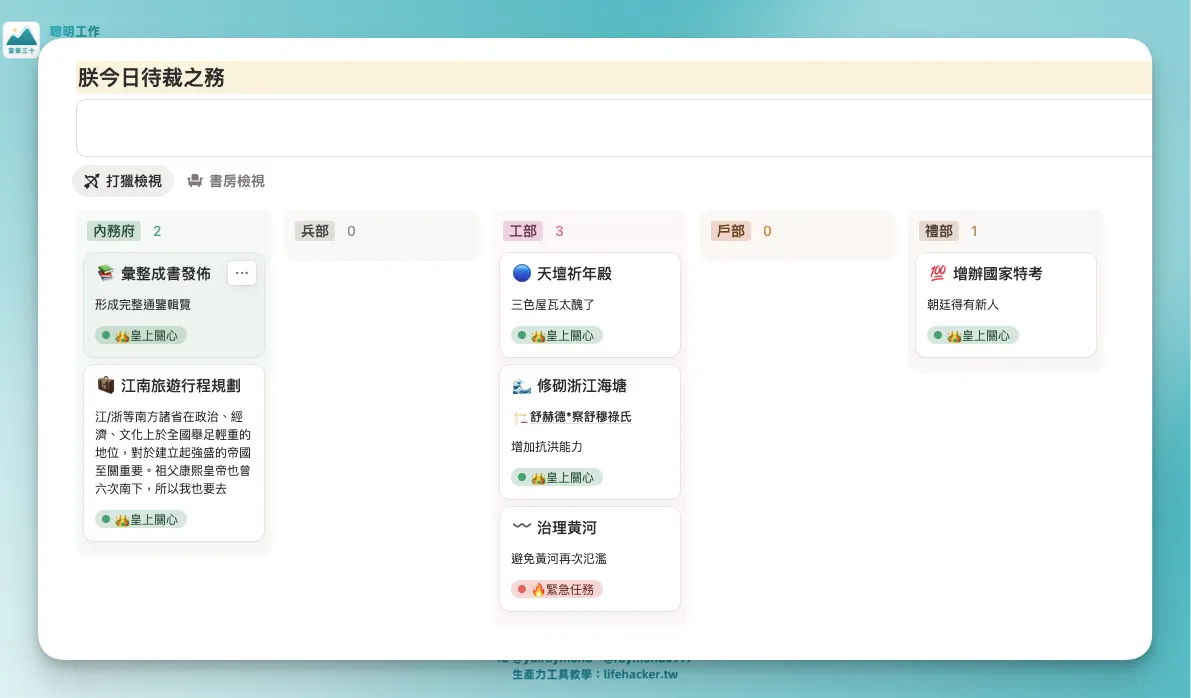Click the red 緊急任務 tag on 治理黃河
This screenshot has height=698, width=1191.
coord(557,589)
